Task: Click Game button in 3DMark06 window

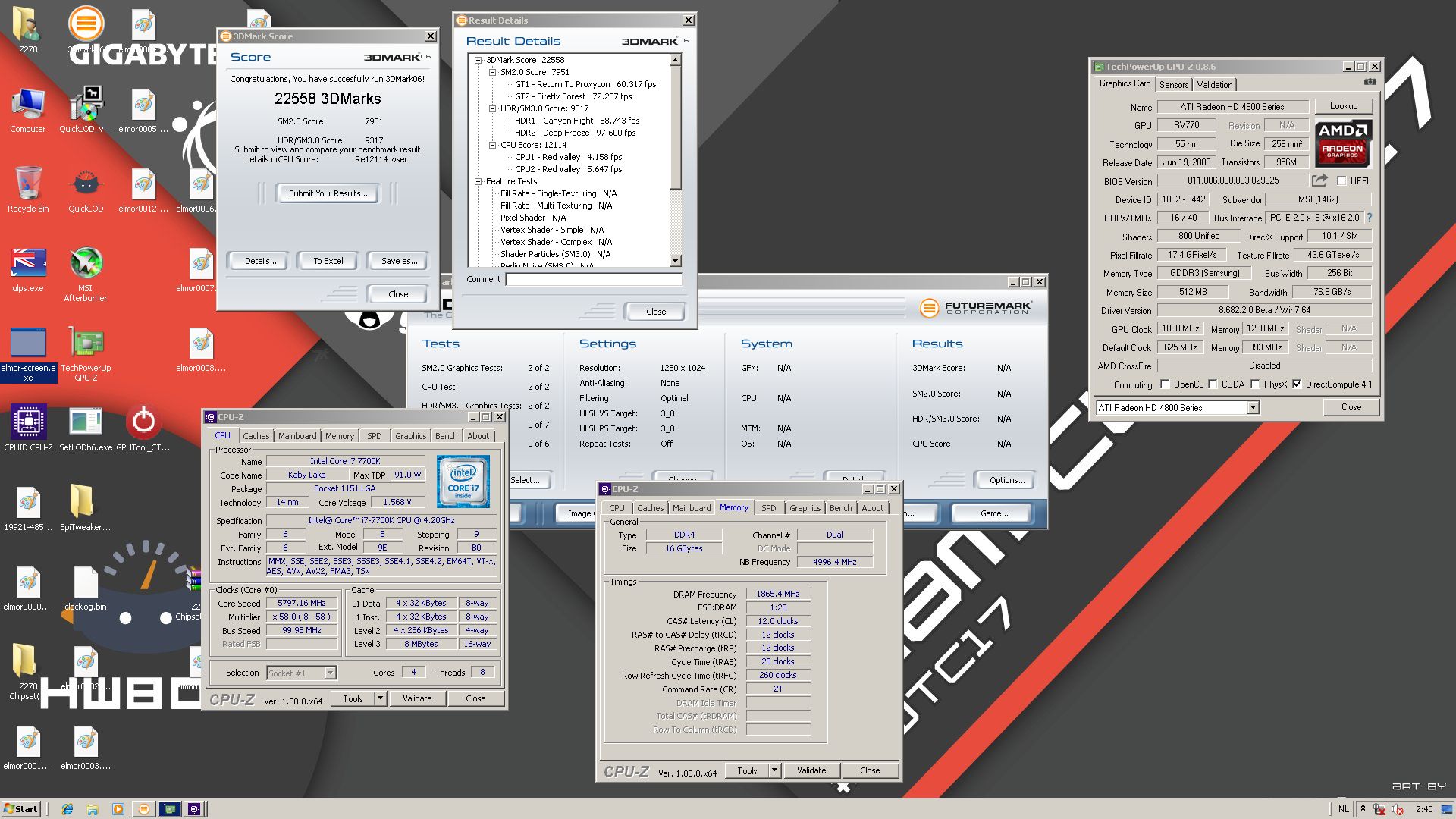Action: (x=994, y=513)
